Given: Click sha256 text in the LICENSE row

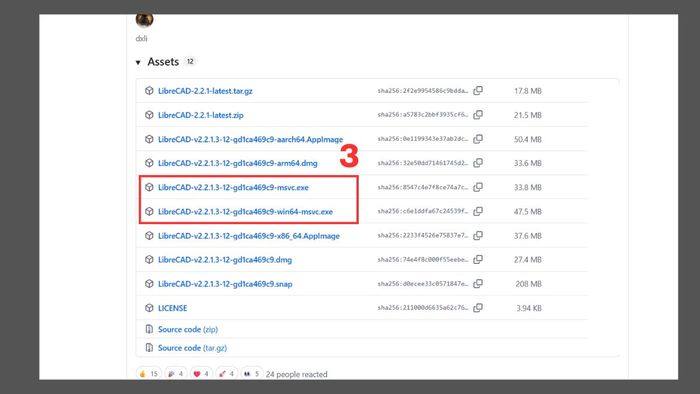Looking at the screenshot, I should coord(423,307).
